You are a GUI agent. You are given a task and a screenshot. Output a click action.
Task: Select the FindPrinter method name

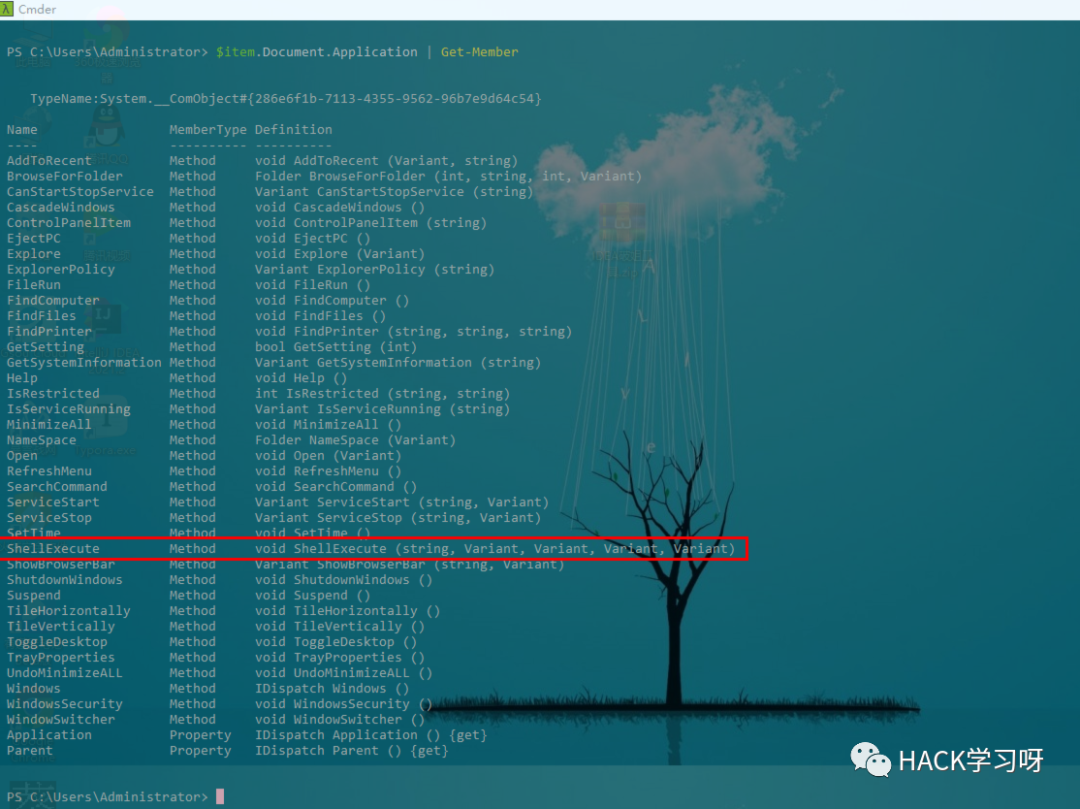(49, 331)
